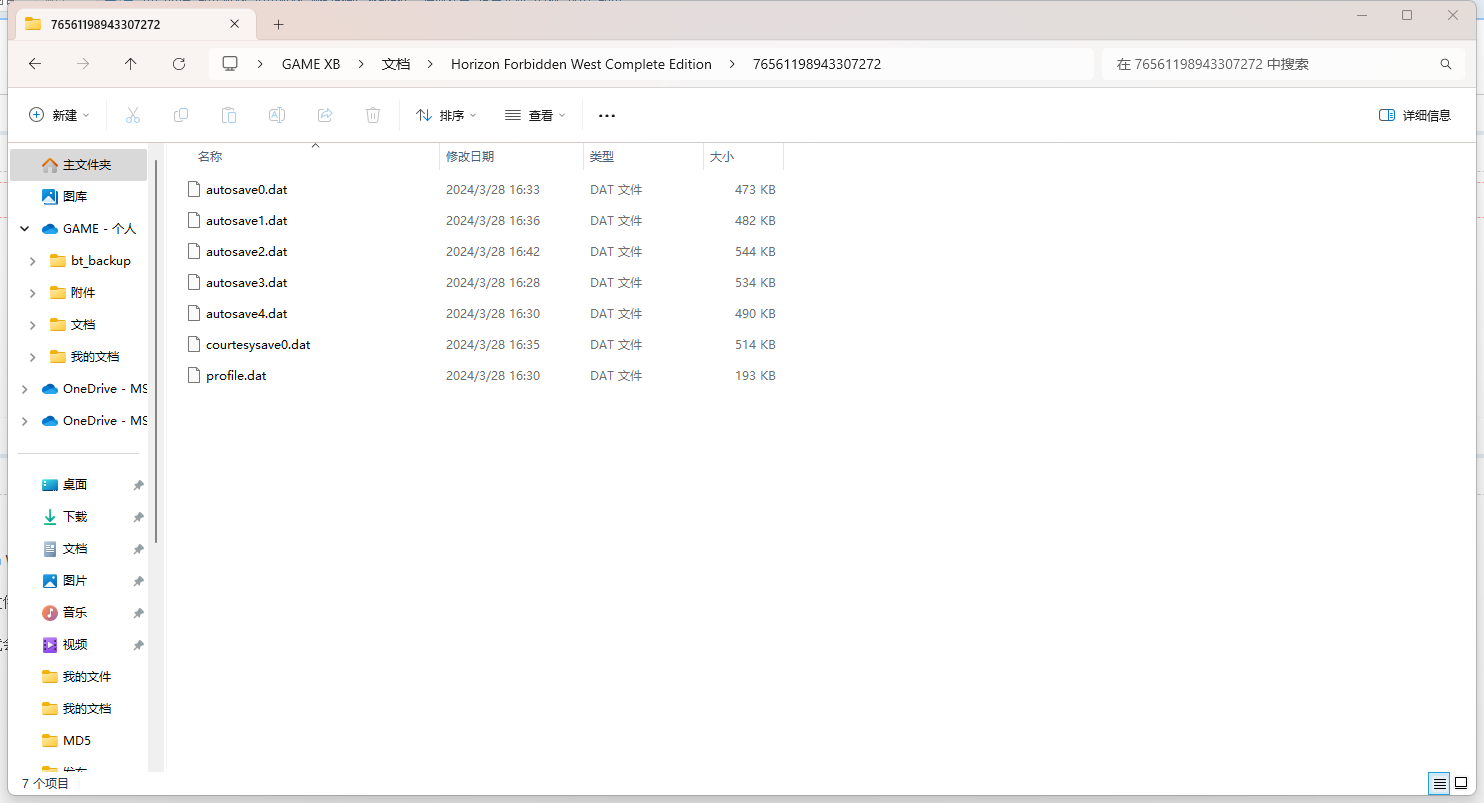The image size is (1484, 803).
Task: Navigate to Horizon Forbidden West Complete Edition breadcrumb
Action: pos(581,64)
